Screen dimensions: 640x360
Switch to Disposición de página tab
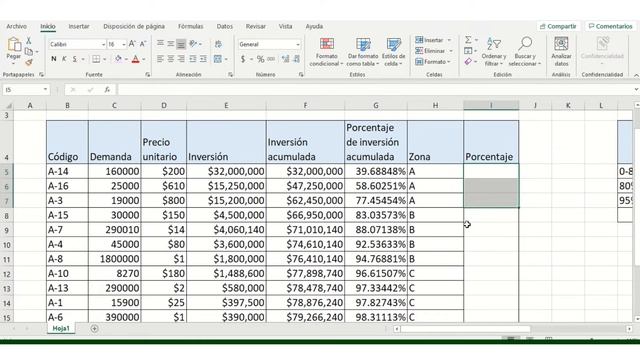(134, 26)
